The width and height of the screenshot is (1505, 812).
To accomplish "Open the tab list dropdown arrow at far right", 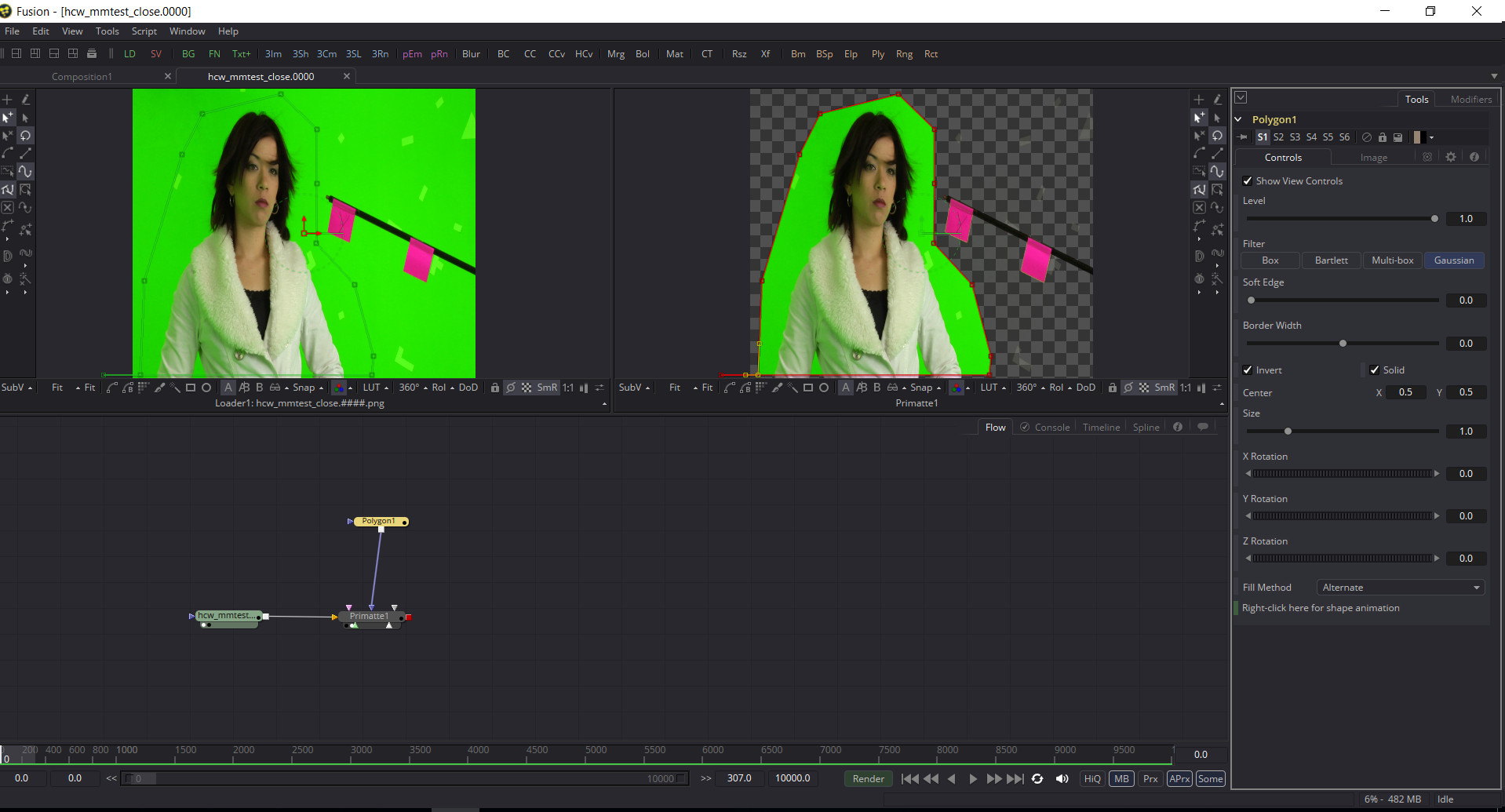I will coord(1494,76).
